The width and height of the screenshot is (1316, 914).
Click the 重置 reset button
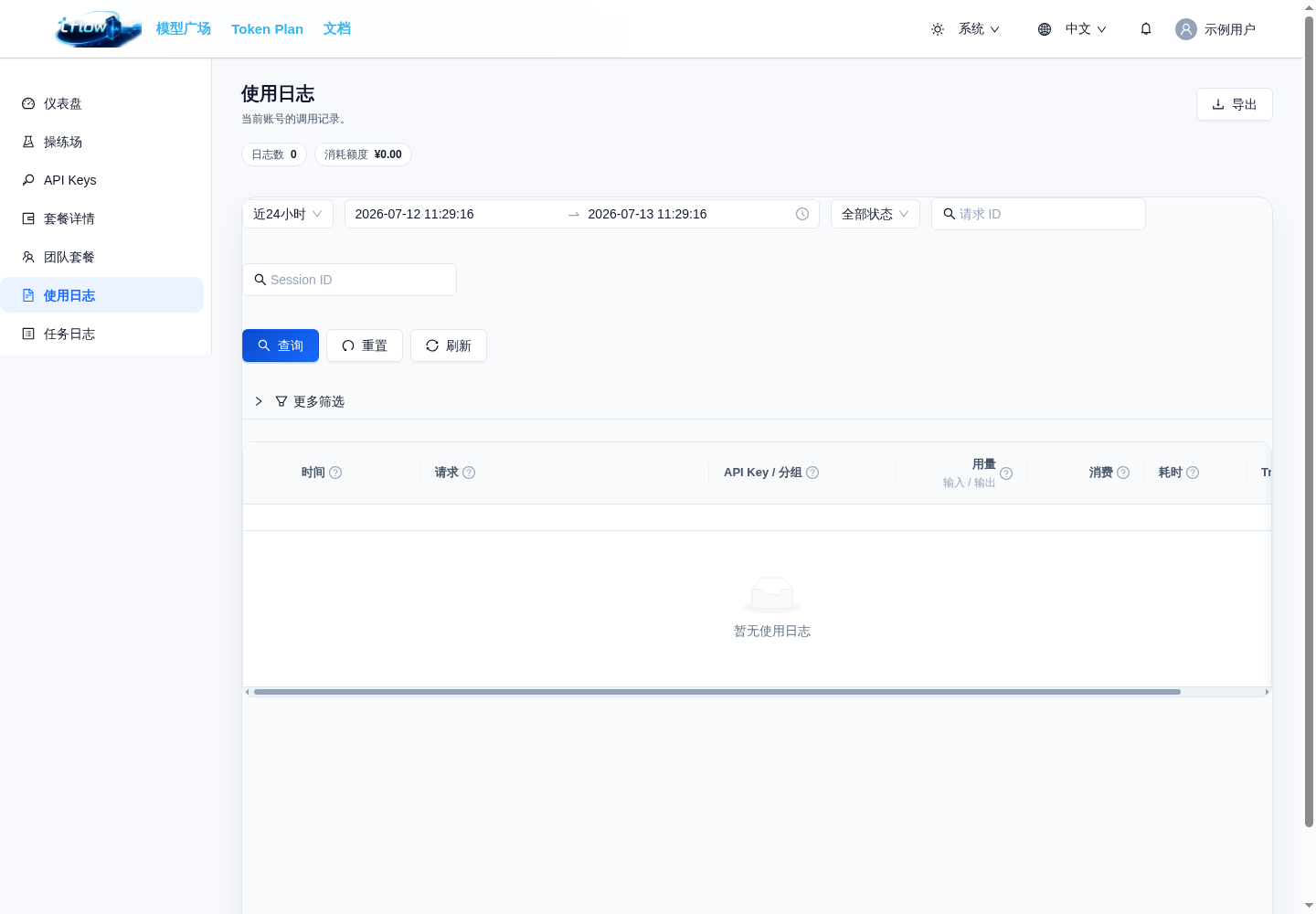click(x=365, y=345)
